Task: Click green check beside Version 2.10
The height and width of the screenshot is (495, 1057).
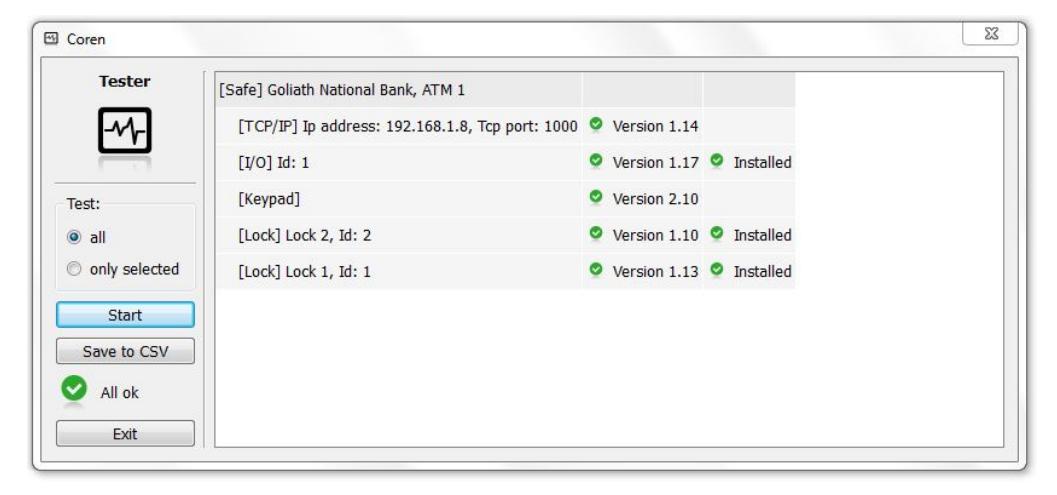Action: 595,196
